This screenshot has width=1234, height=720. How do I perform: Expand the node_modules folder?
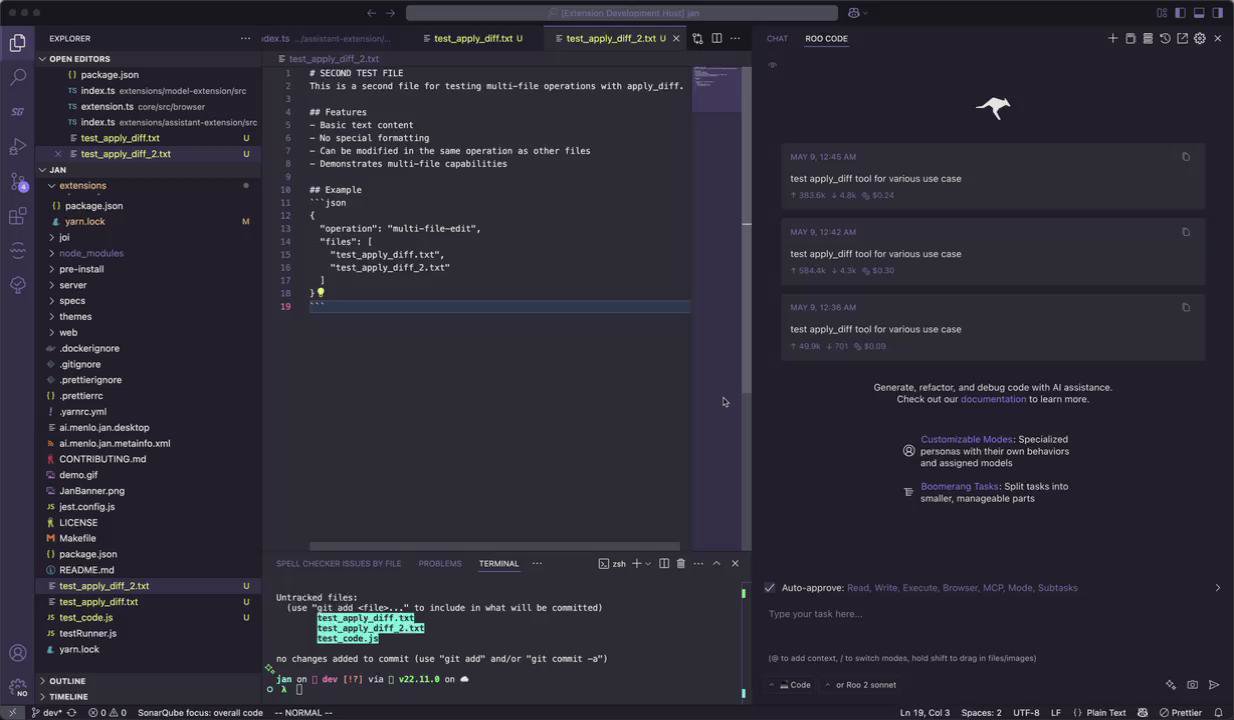(x=148, y=253)
